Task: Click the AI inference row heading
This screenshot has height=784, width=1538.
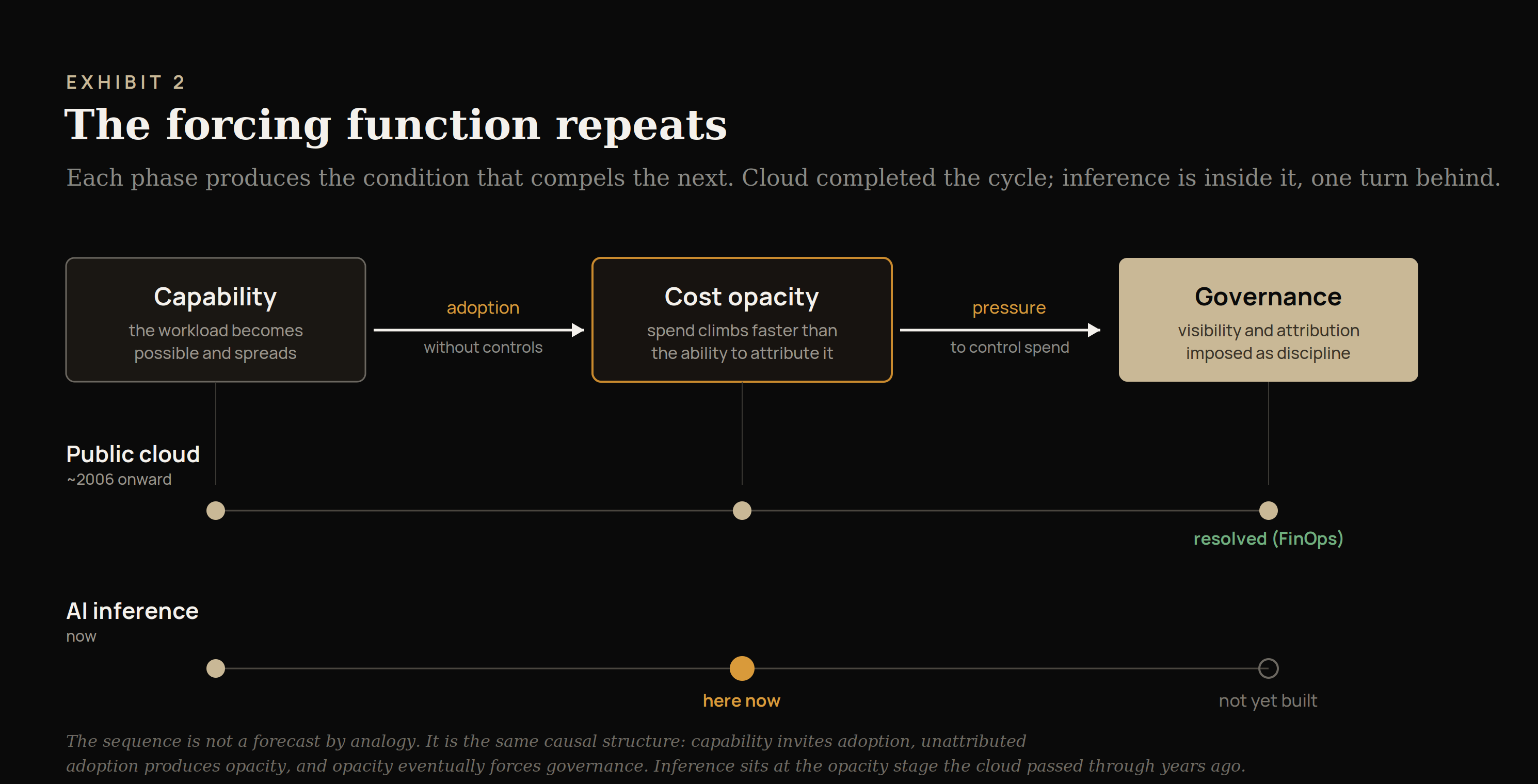Action: (x=132, y=612)
